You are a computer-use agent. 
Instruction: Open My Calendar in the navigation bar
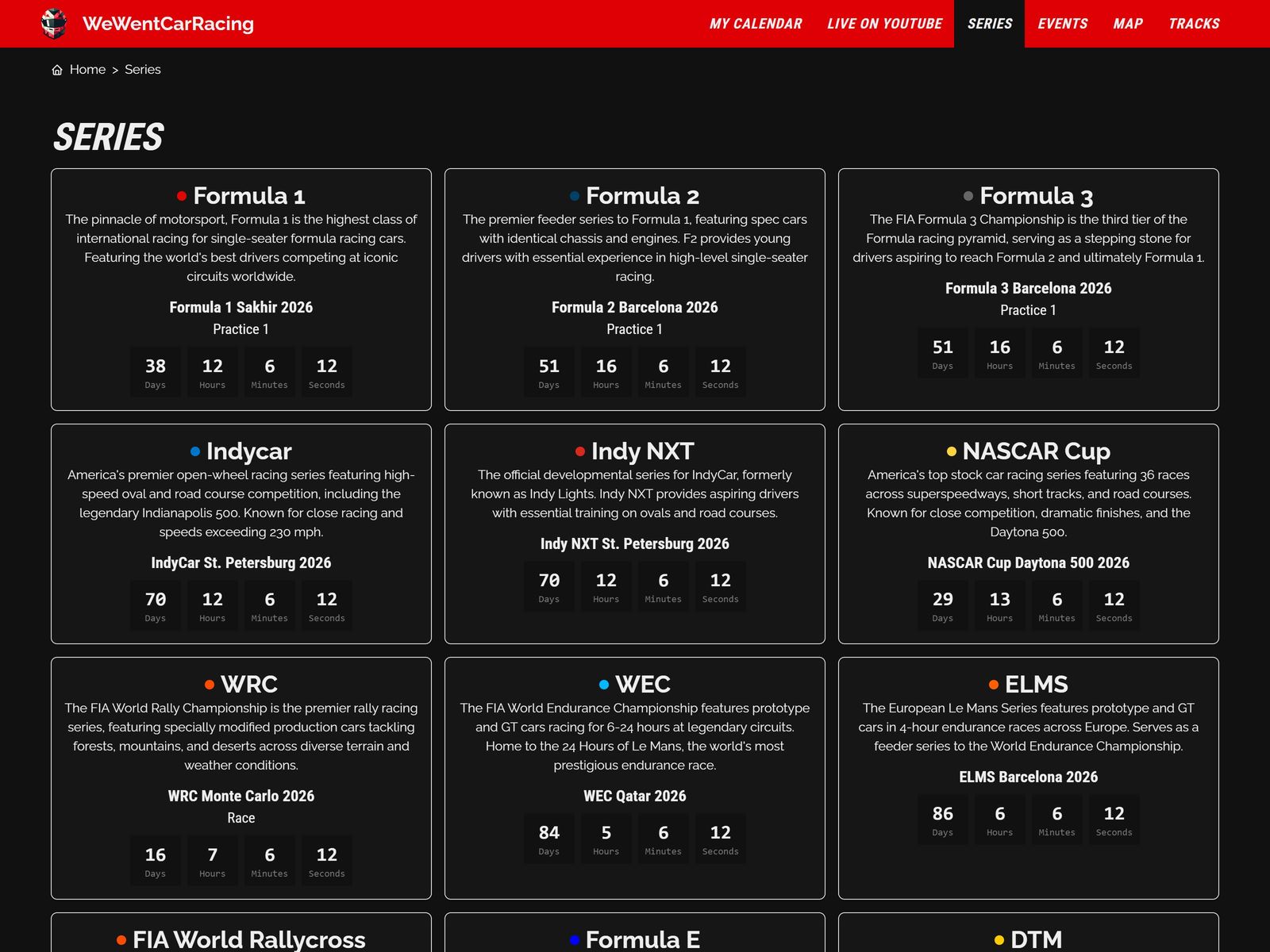tap(756, 24)
